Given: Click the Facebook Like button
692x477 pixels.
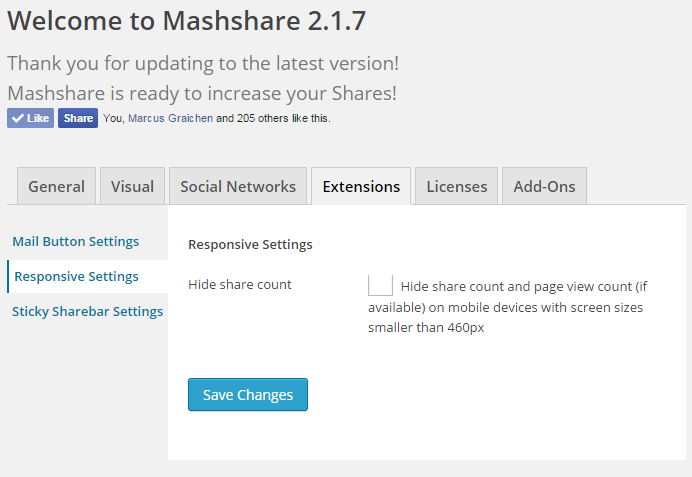Looking at the screenshot, I should (30, 118).
